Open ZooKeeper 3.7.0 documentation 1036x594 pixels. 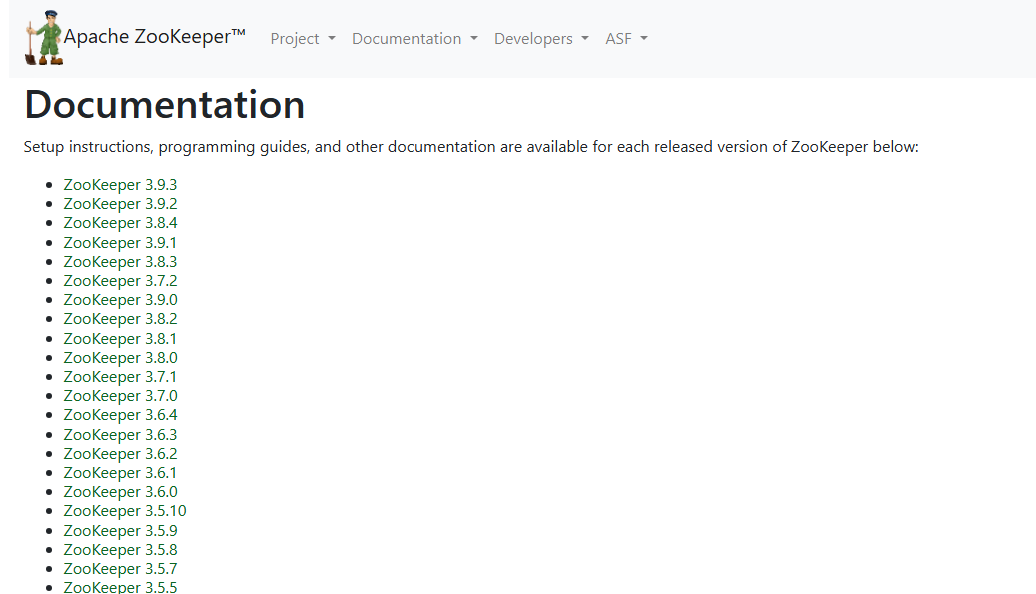[120, 396]
